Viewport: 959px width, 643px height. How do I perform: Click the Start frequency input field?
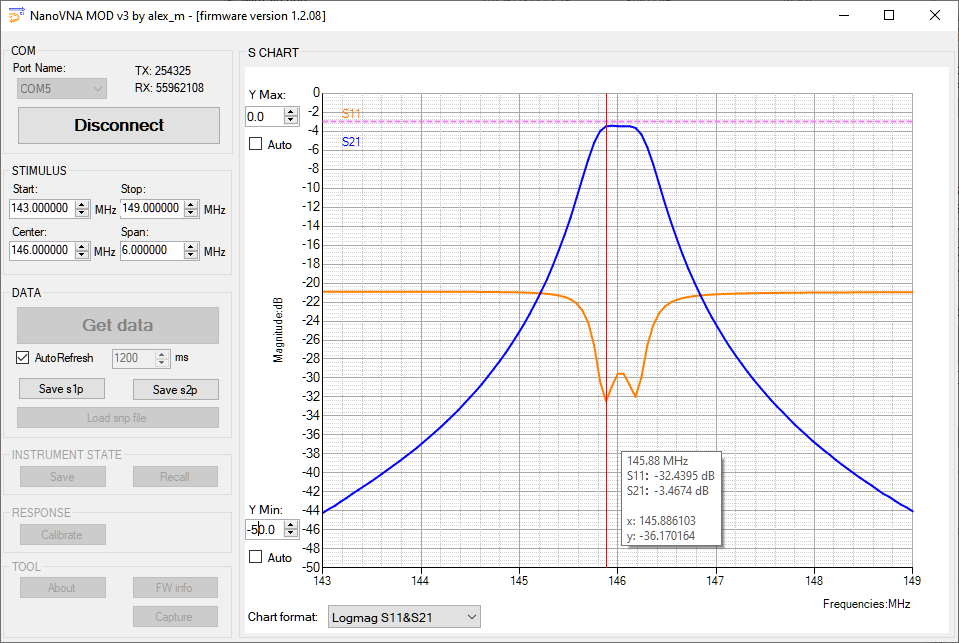pyautogui.click(x=42, y=209)
